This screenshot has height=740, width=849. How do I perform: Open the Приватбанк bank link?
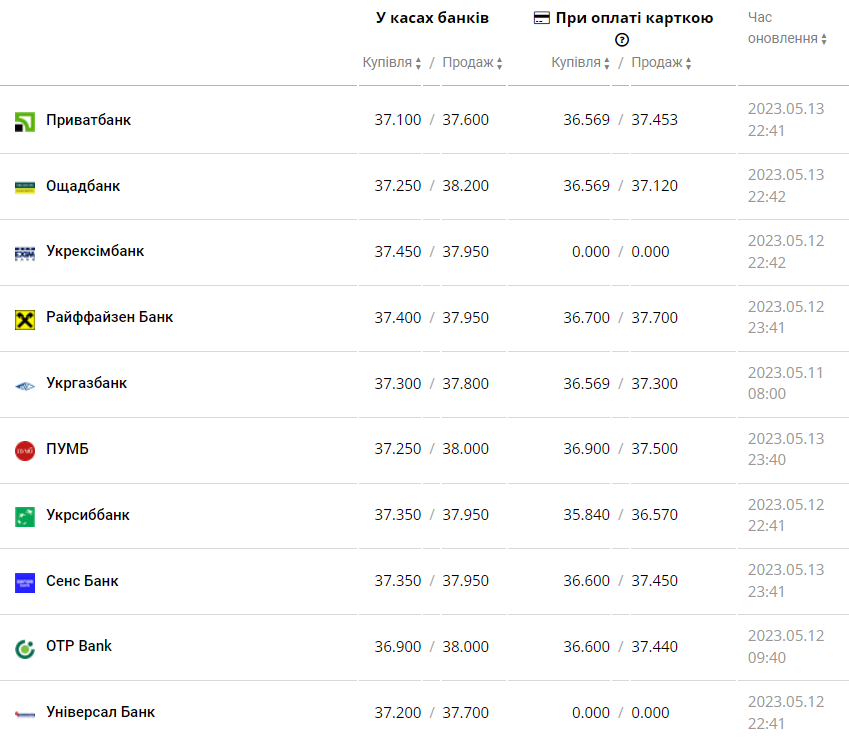pos(88,120)
